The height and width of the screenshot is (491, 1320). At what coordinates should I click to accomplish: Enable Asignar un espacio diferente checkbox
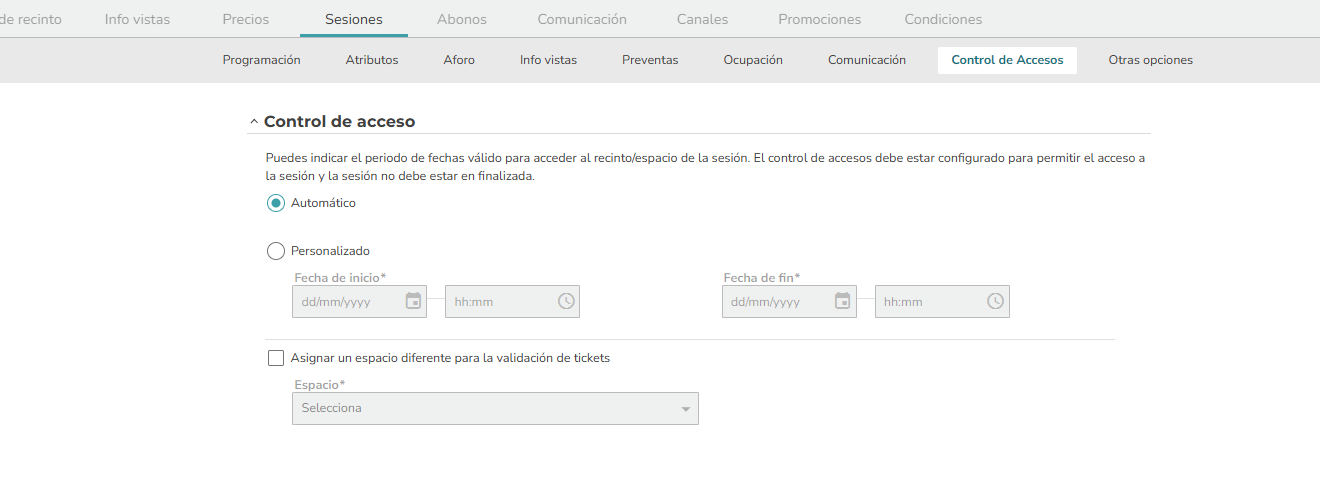(276, 358)
